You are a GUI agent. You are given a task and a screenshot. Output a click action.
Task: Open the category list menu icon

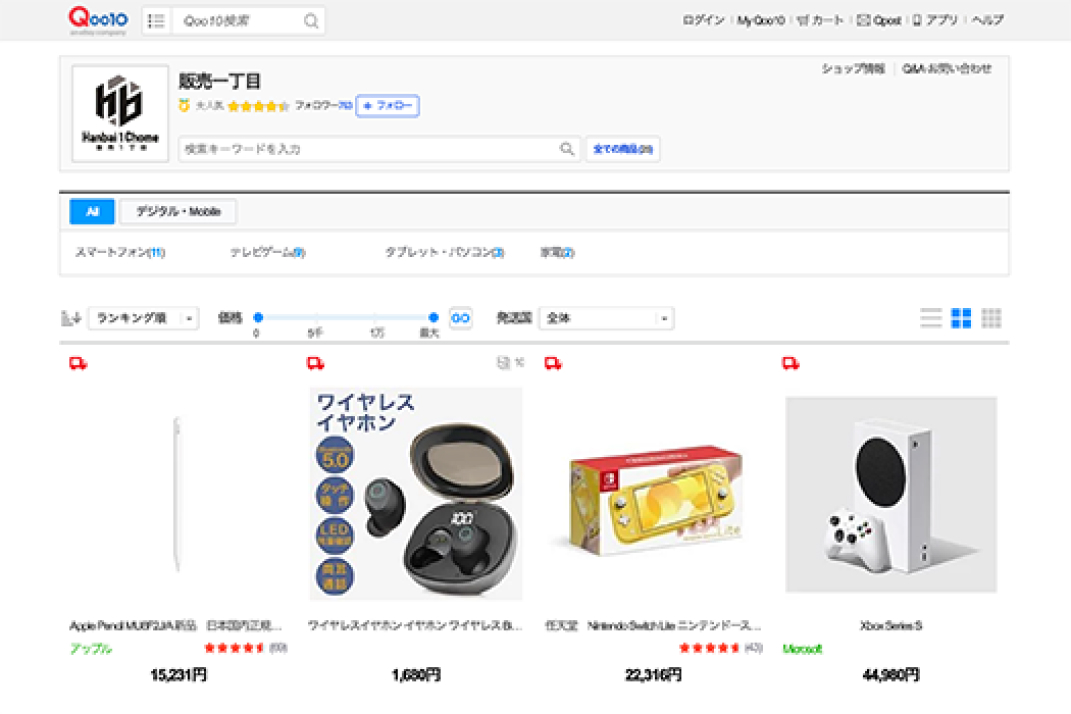(x=156, y=21)
